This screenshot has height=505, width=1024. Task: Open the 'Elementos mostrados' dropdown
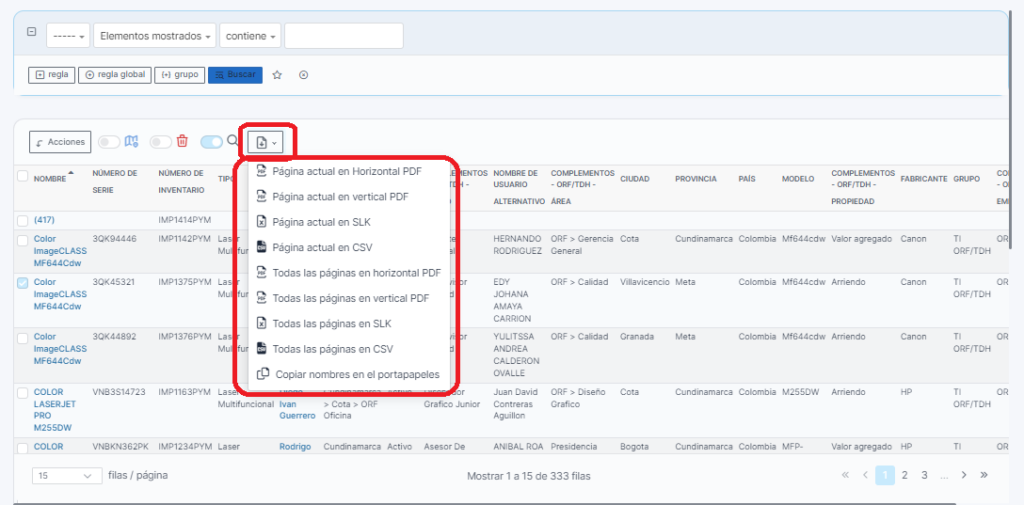coord(155,36)
